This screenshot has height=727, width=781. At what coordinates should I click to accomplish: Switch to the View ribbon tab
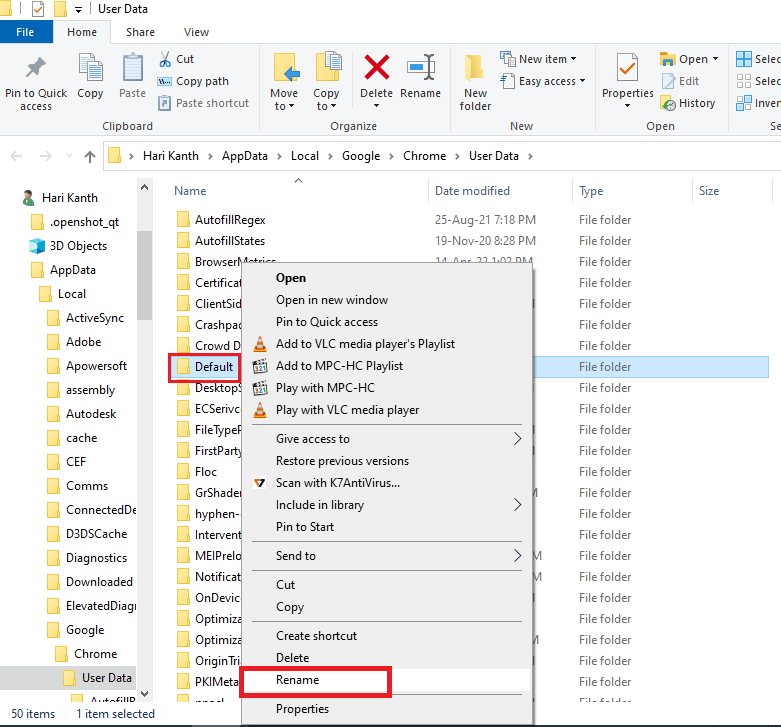196,32
